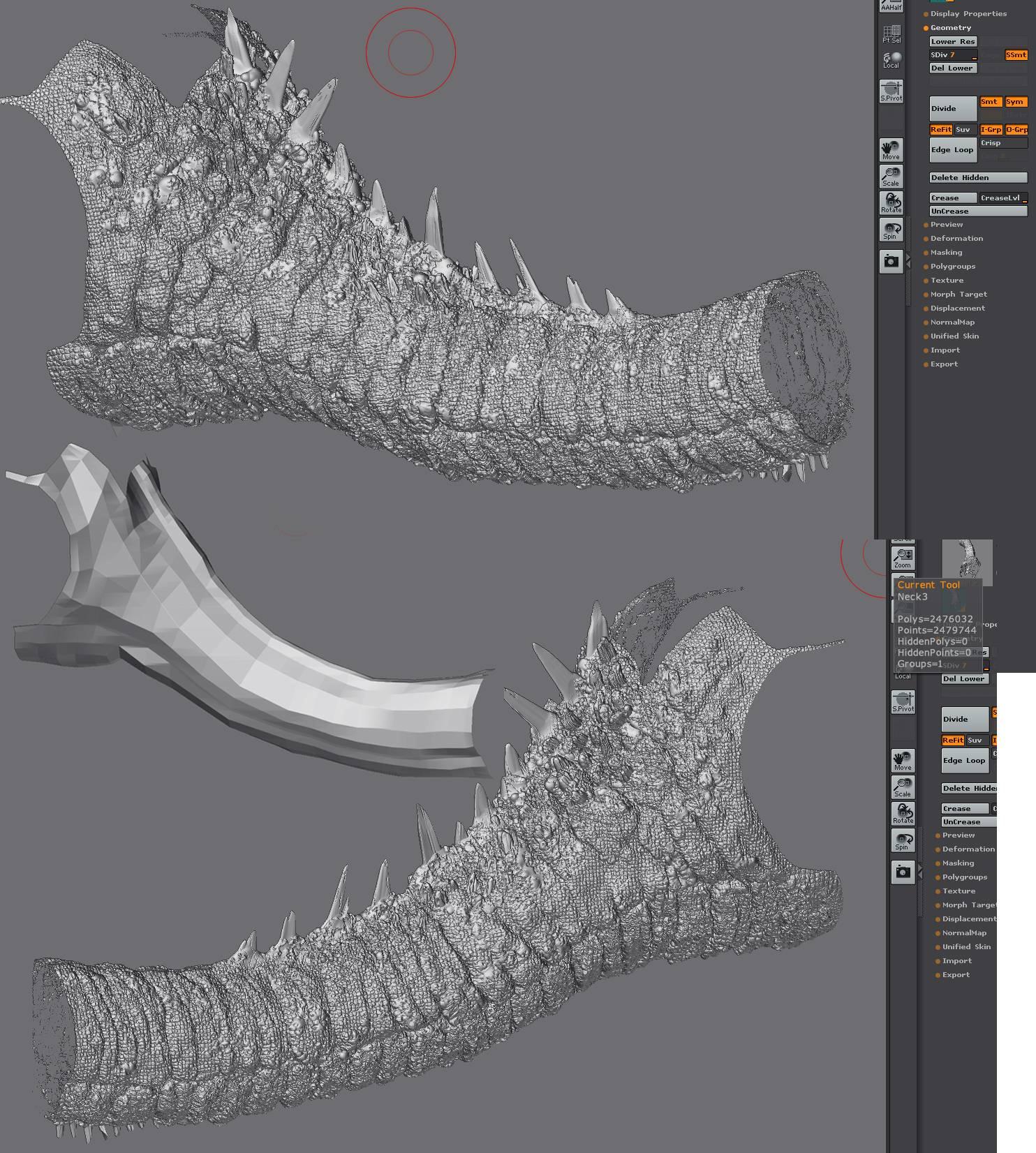Screen dimensions: 1036x1153
Task: Expand the Morph Target section in upper panel
Action: pyautogui.click(x=958, y=295)
